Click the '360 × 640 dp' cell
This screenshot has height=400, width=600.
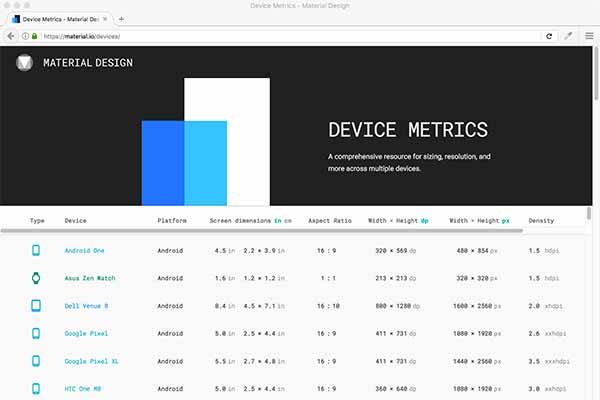(395, 389)
